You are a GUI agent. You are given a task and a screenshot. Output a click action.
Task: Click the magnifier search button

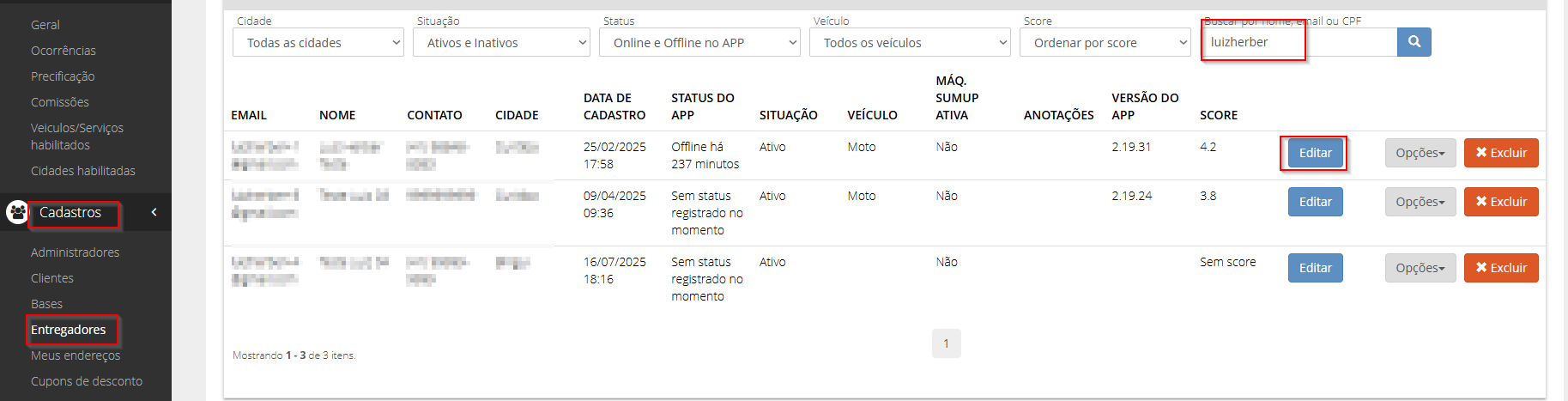[x=1414, y=42]
